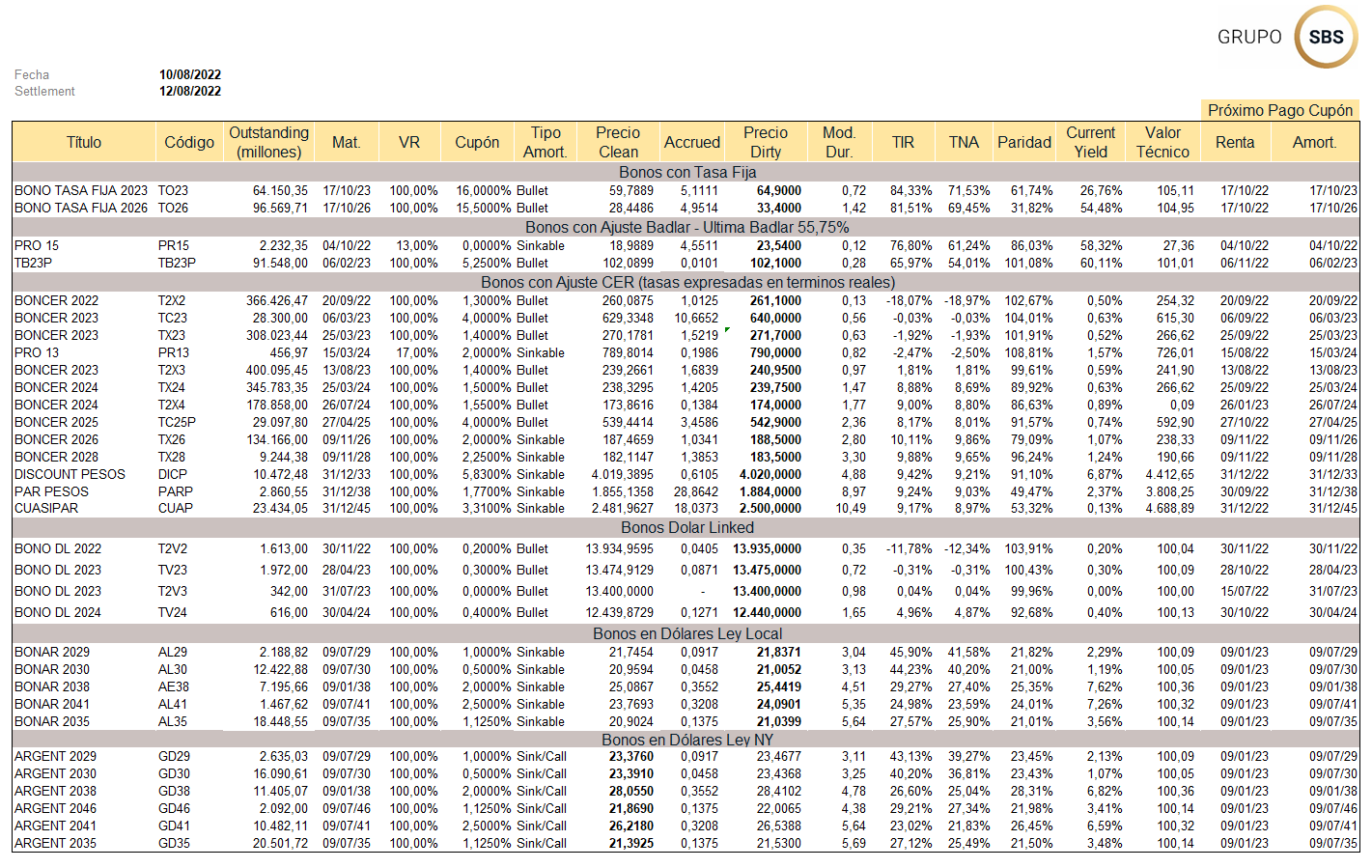Select the AL30 code cell

[x=173, y=669]
